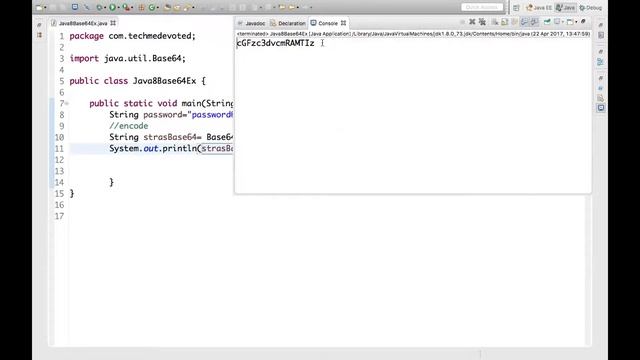Click line number 17 in gutter
Screen dimensions: 640x360
click(x=59, y=216)
